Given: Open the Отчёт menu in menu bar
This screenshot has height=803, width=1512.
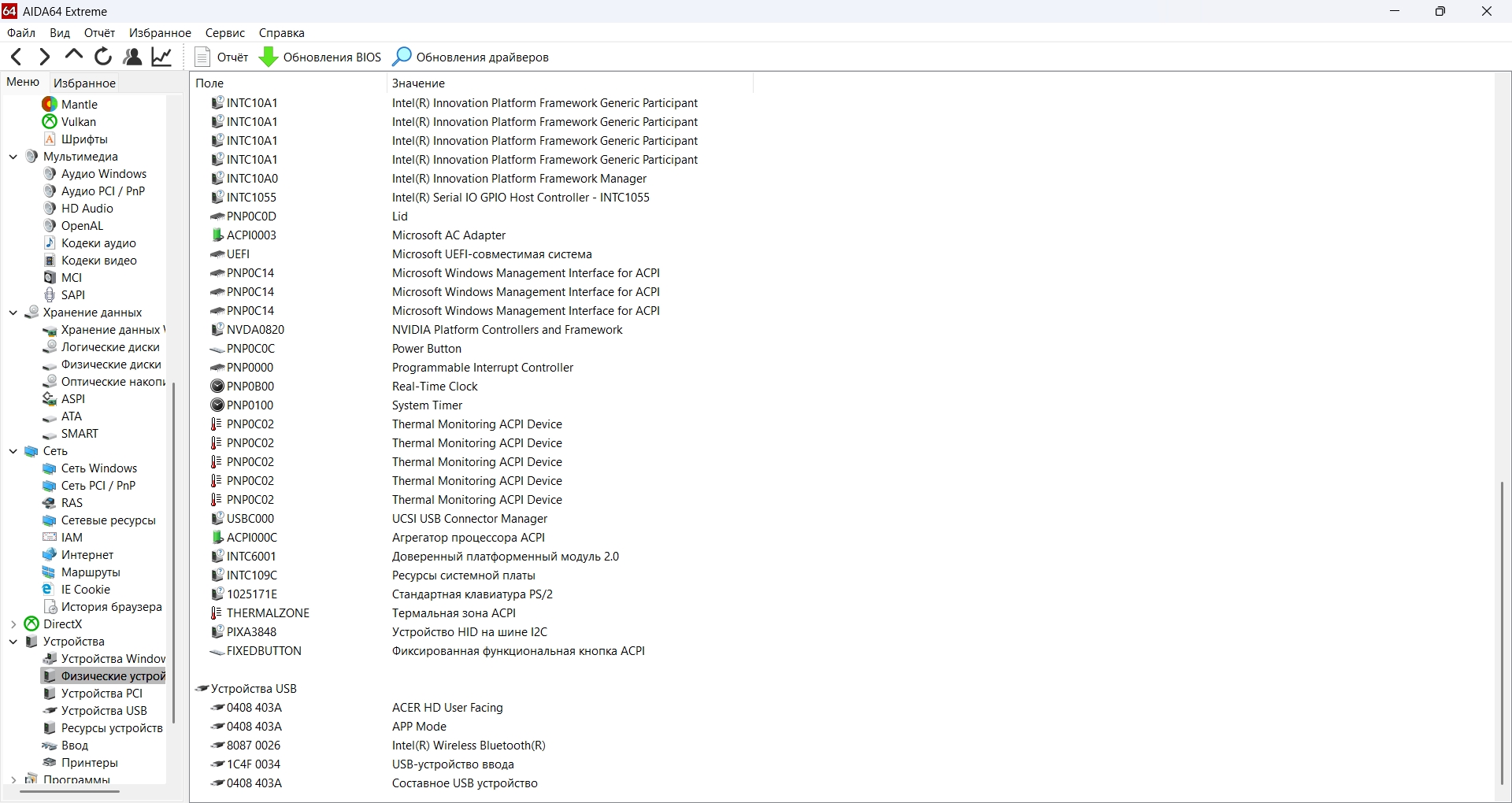Looking at the screenshot, I should tap(99, 33).
